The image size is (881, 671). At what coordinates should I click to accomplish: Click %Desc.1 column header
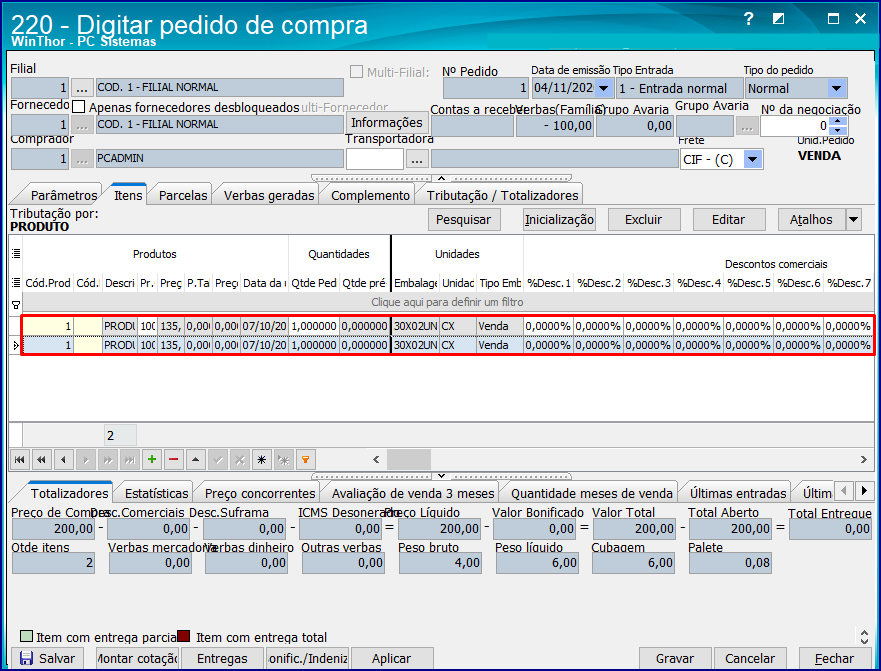click(x=549, y=283)
